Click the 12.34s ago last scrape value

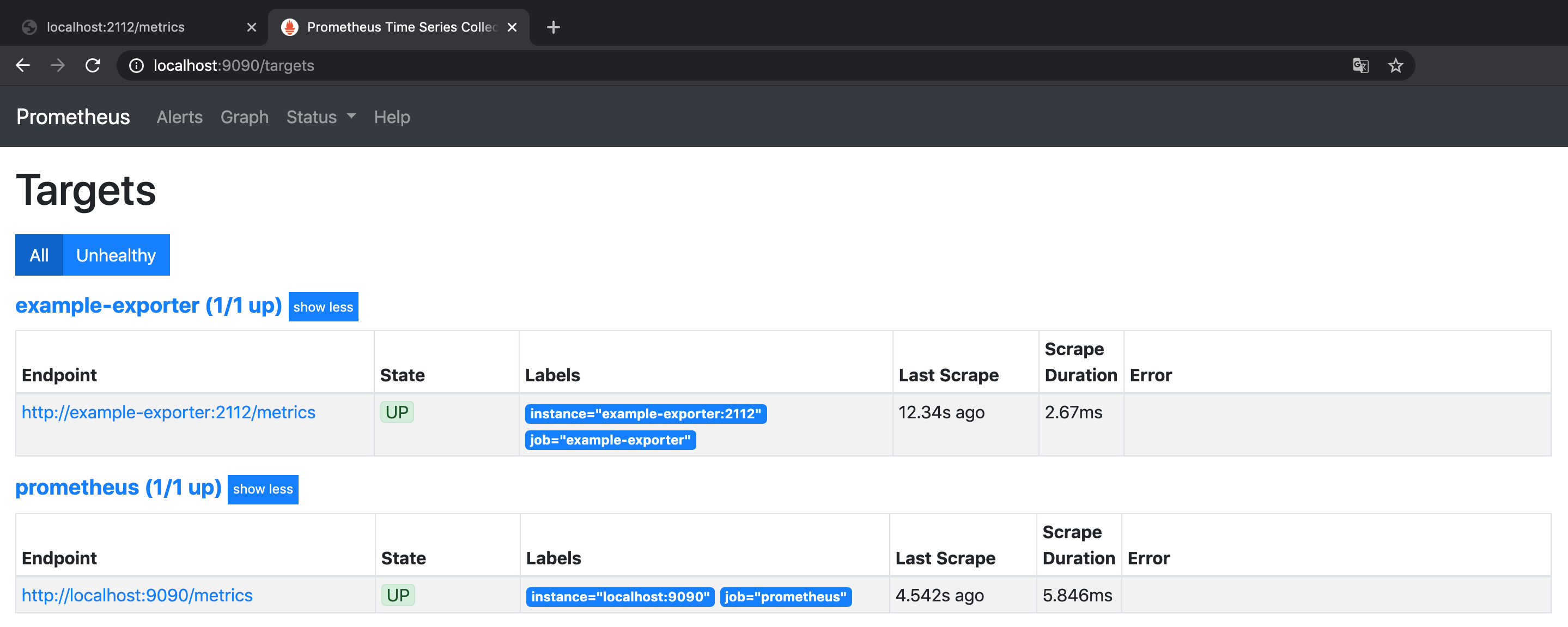click(941, 412)
